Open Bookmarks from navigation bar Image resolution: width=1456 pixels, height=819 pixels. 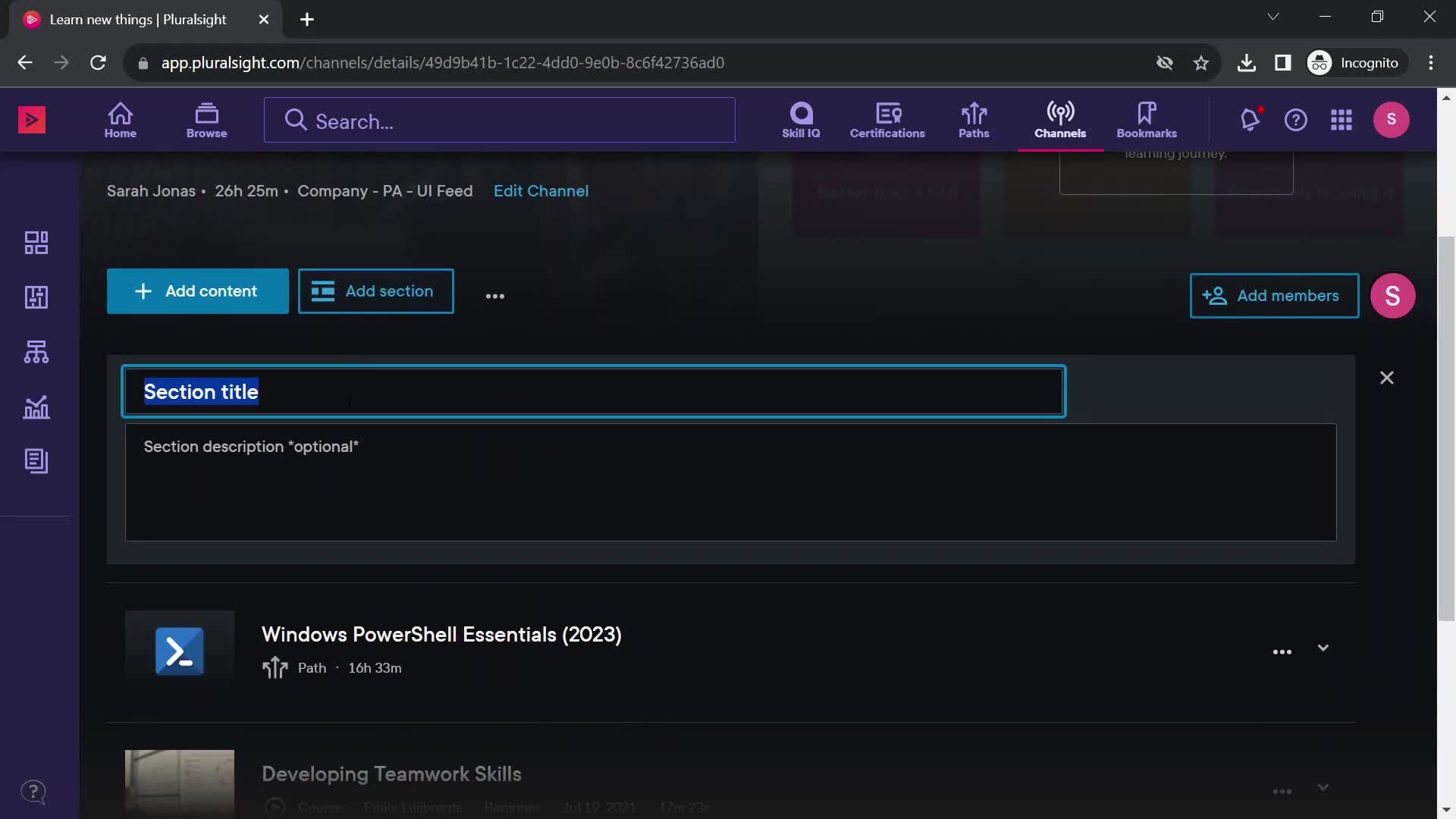[1147, 119]
